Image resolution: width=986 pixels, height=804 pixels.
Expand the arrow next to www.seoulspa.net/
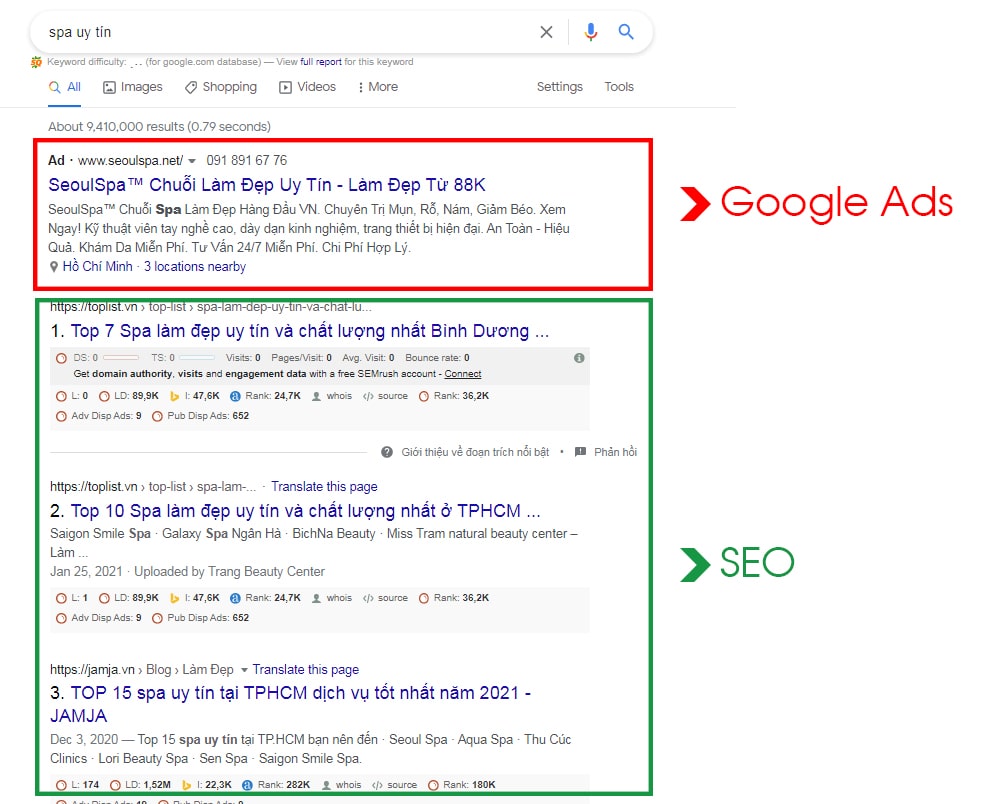coord(192,161)
